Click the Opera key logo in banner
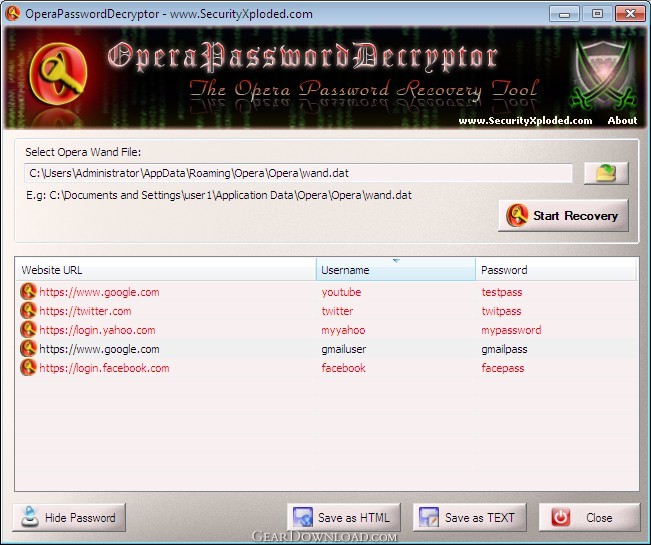Viewport: 651px width, 545px height. [x=58, y=74]
